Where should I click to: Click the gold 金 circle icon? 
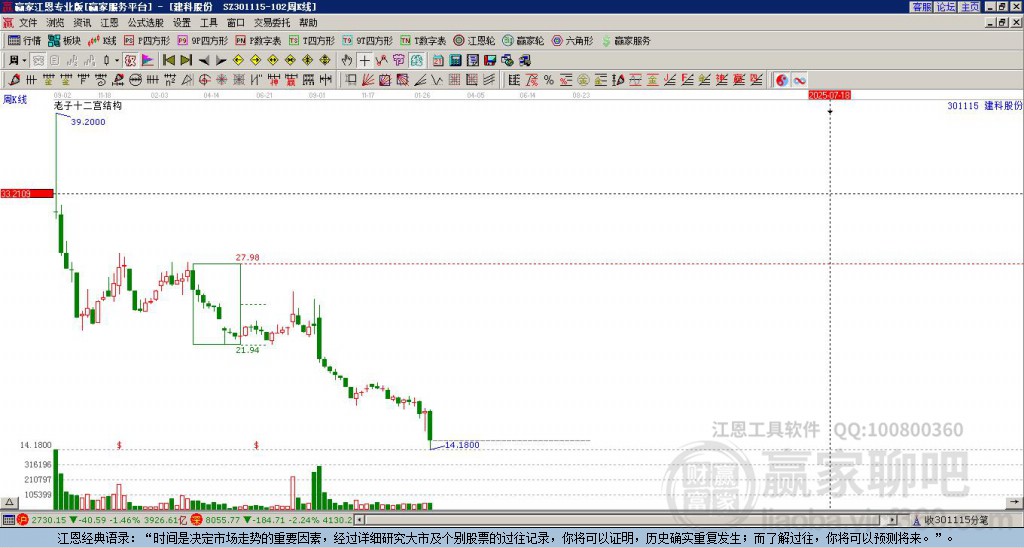[x=583, y=80]
